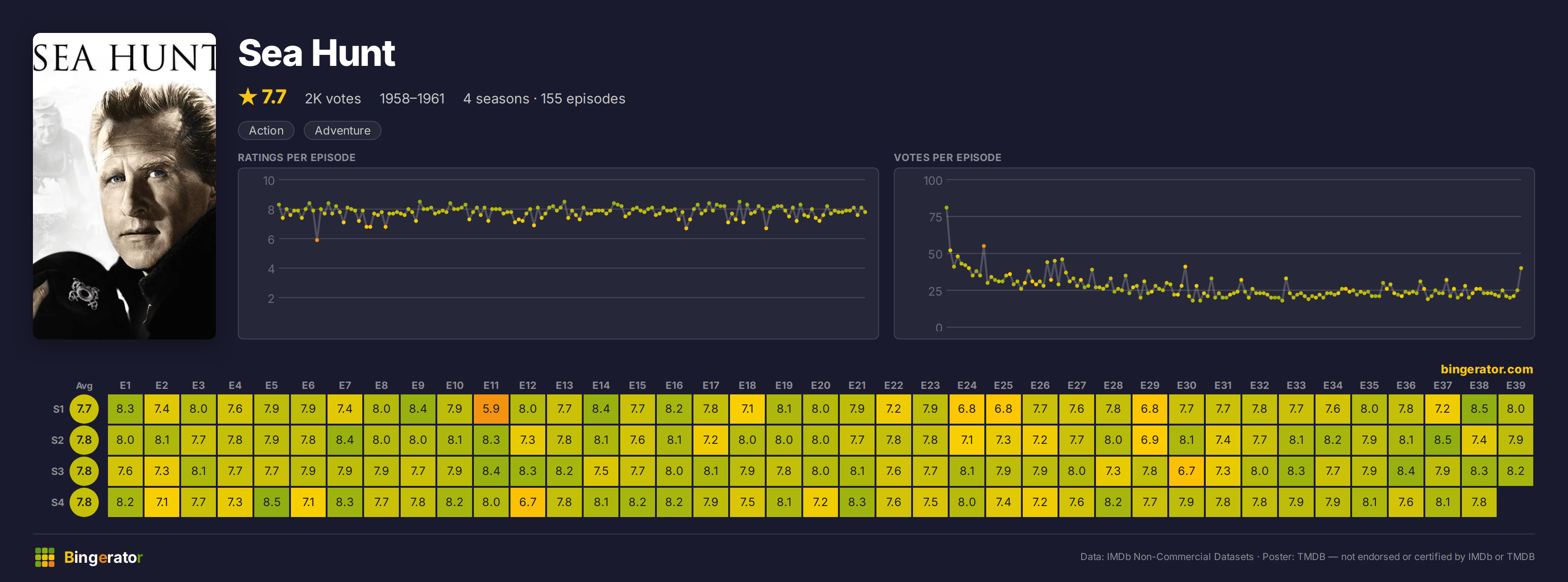Click the S2 average 7.8 circle
The height and width of the screenshot is (582, 1568).
pos(84,440)
